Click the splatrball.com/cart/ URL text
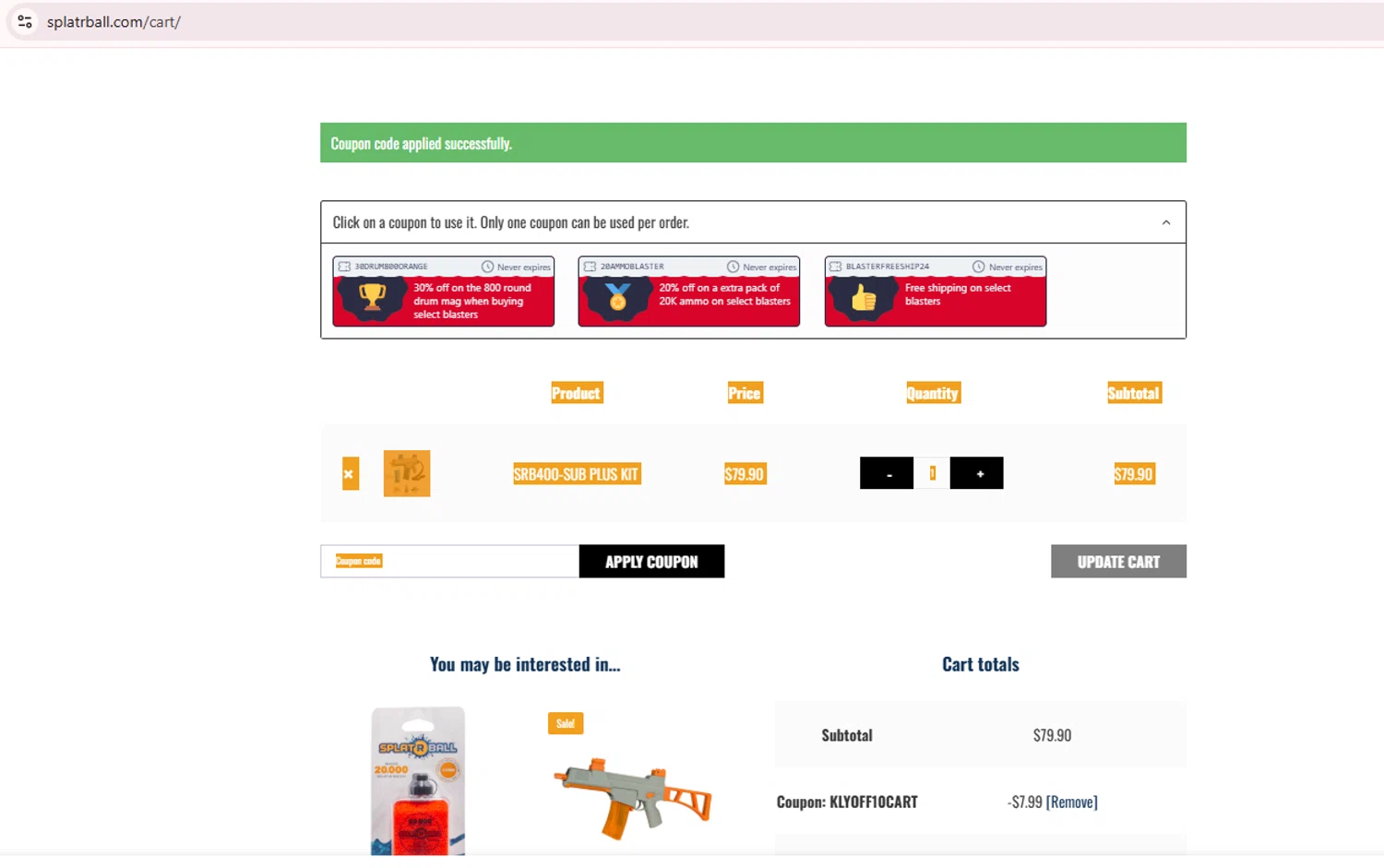Viewport: 1384px width, 868px height. tap(113, 22)
